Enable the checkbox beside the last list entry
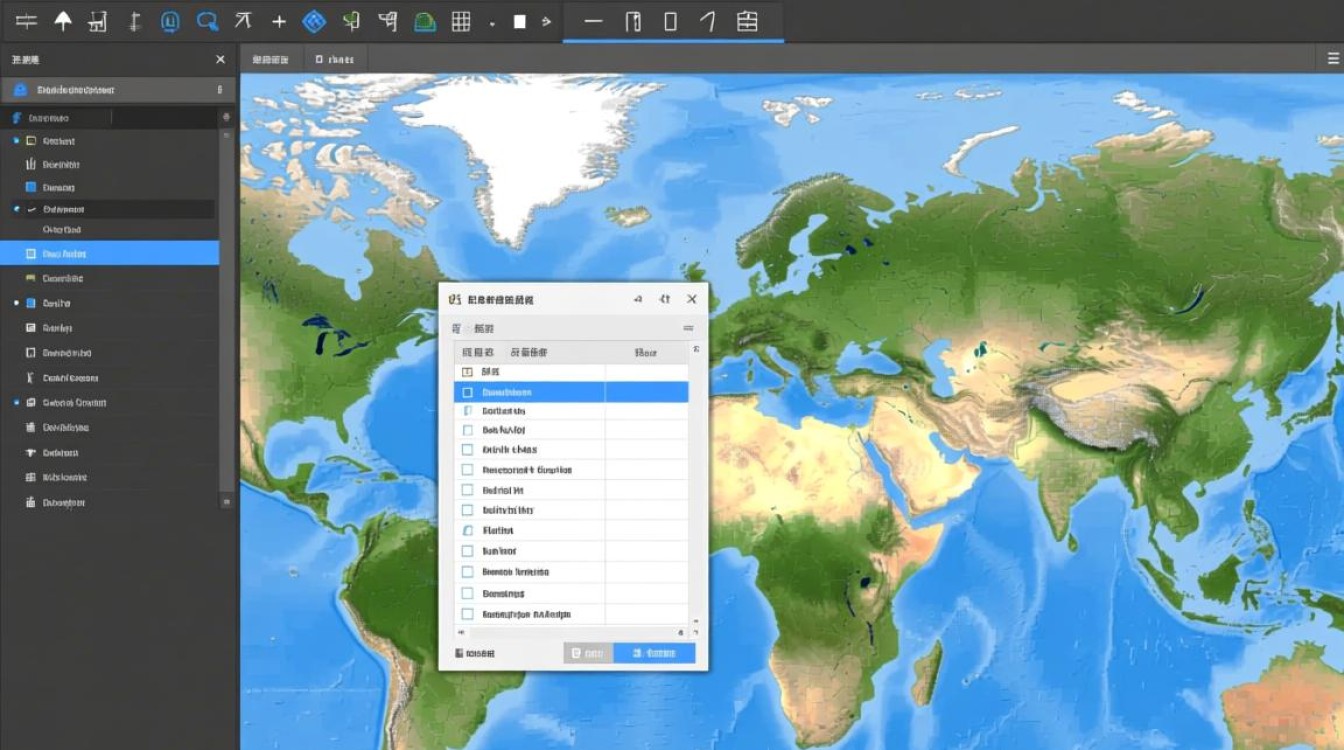 [x=466, y=613]
